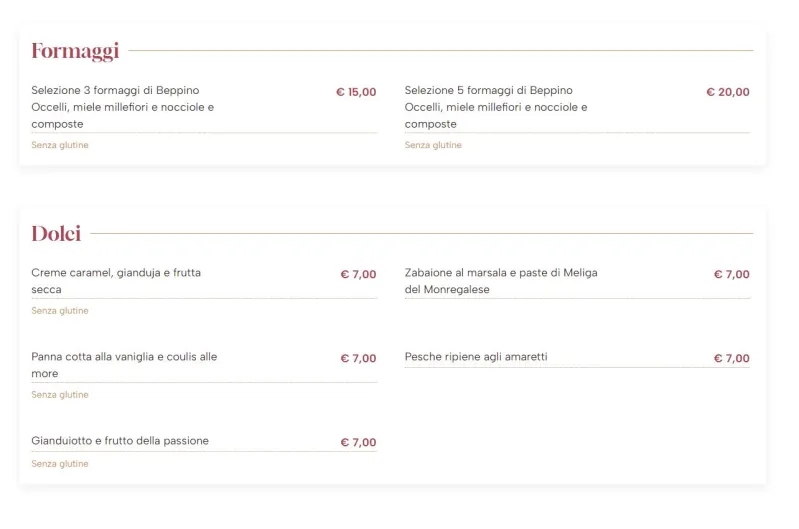Click the price of Pesche ripiene
The height and width of the screenshot is (529, 799).
(x=731, y=358)
